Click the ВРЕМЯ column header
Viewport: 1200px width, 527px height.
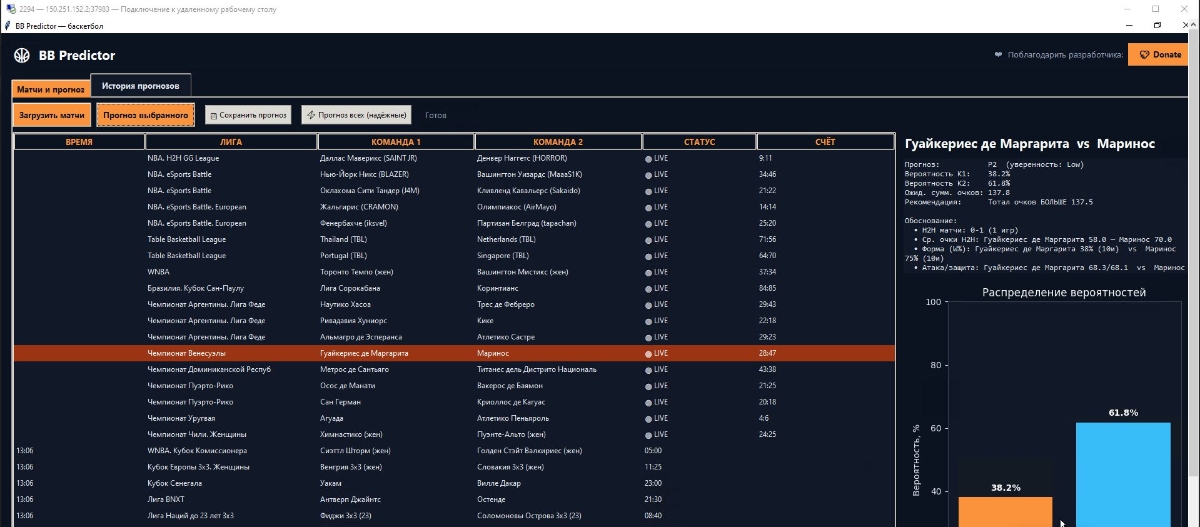point(79,142)
